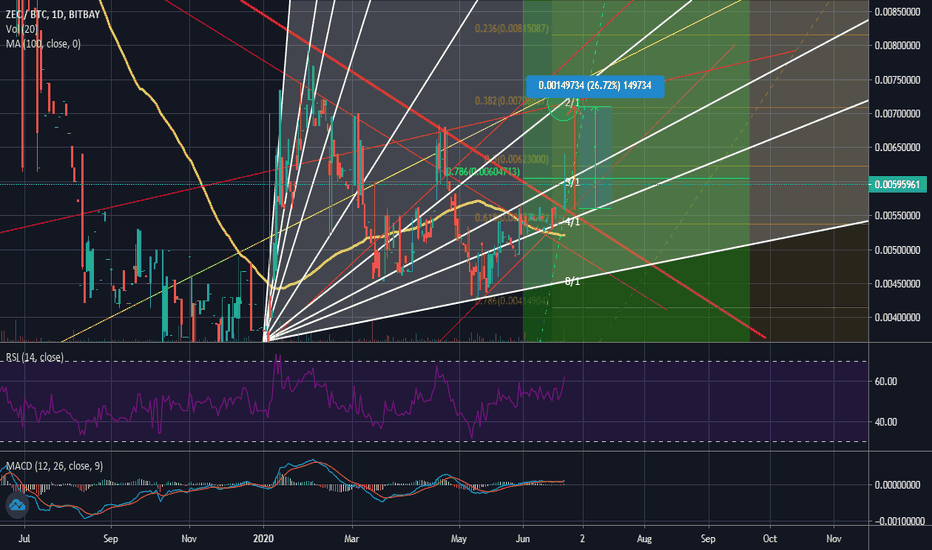Click the RSI 60.00 scale value
The width and height of the screenshot is (932, 550).
[886, 382]
